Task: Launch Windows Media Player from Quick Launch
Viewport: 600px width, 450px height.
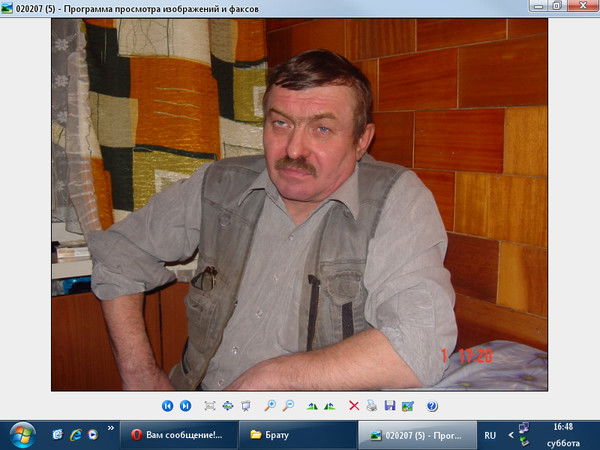Action: click(93, 434)
